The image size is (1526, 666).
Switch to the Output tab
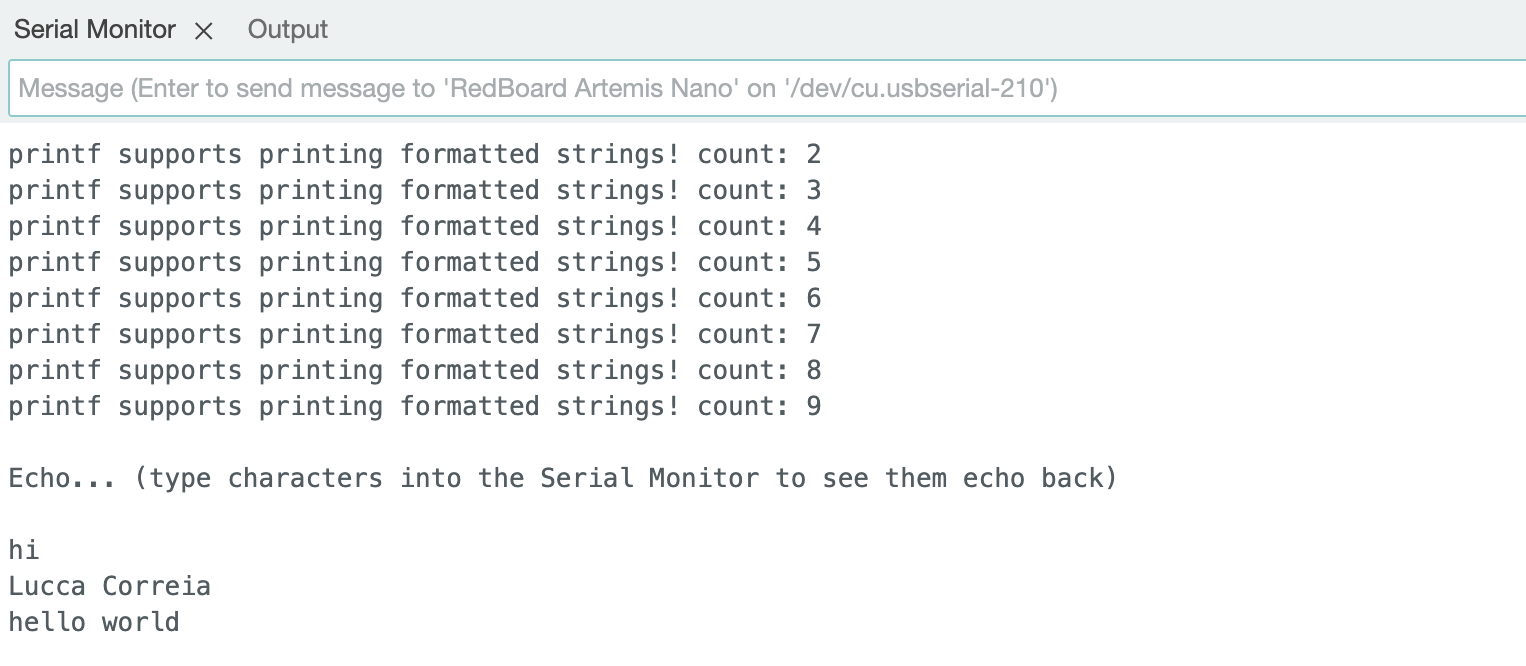288,30
